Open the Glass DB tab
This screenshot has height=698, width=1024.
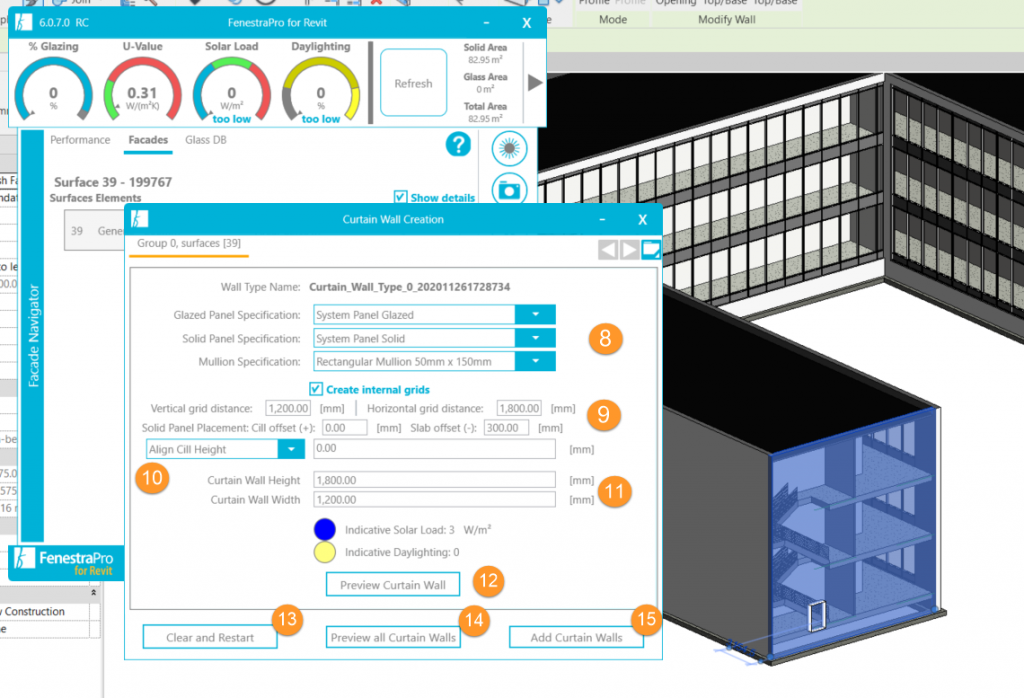pos(206,140)
